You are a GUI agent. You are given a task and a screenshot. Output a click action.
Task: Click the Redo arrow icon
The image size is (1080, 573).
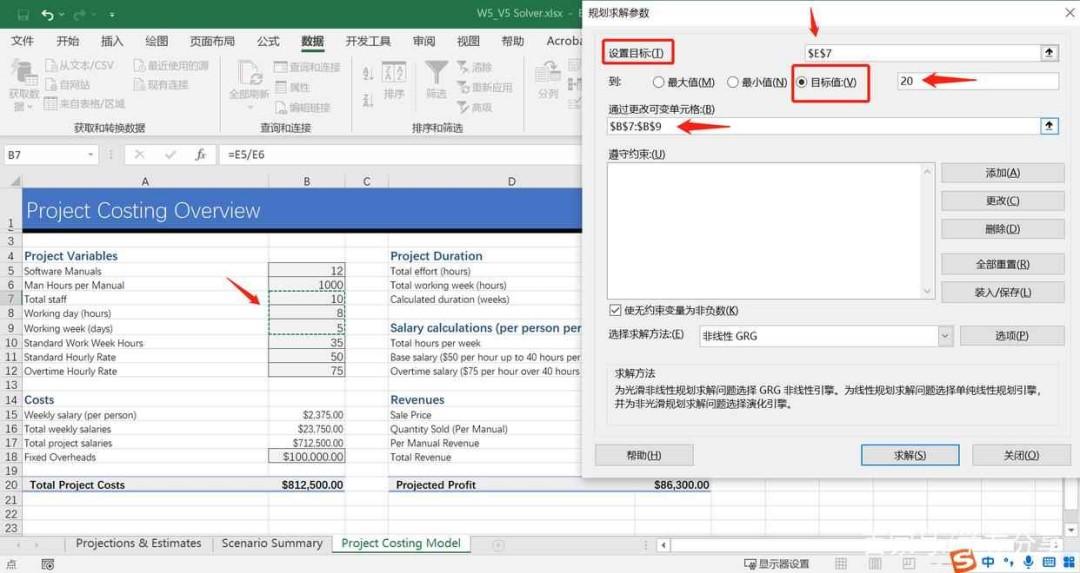click(x=80, y=14)
